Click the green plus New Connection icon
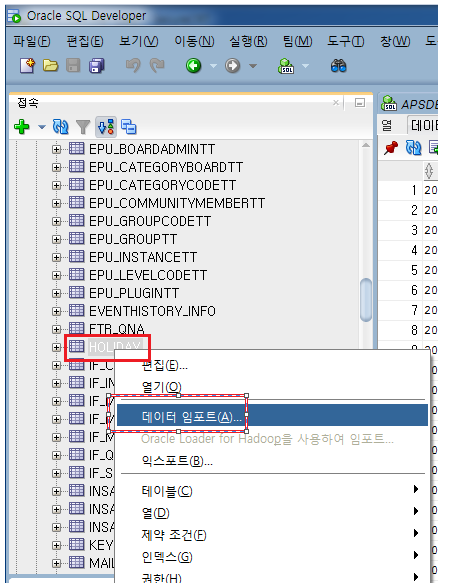Image resolution: width=450 pixels, height=583 pixels. 22,126
